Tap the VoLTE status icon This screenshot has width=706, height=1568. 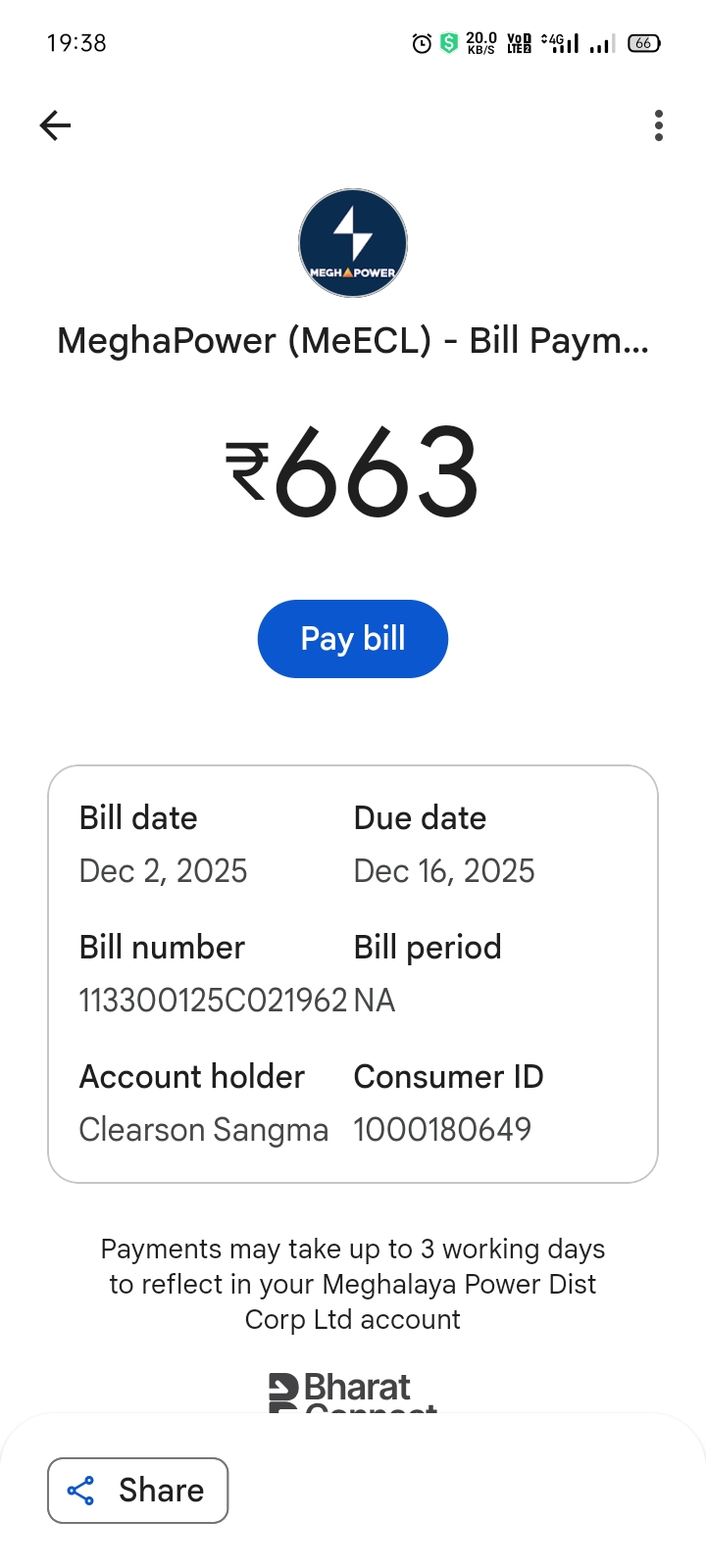[519, 43]
